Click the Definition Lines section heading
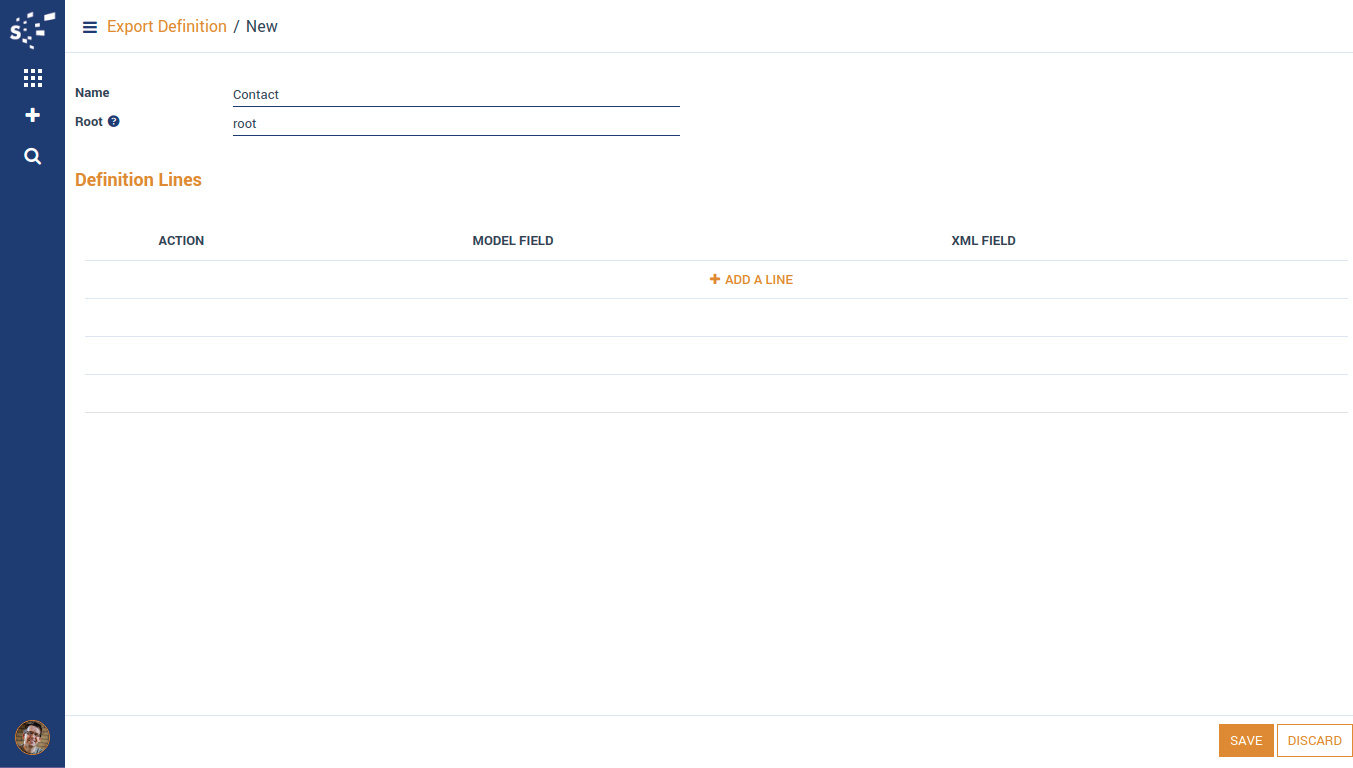This screenshot has height=768, width=1353. (138, 180)
